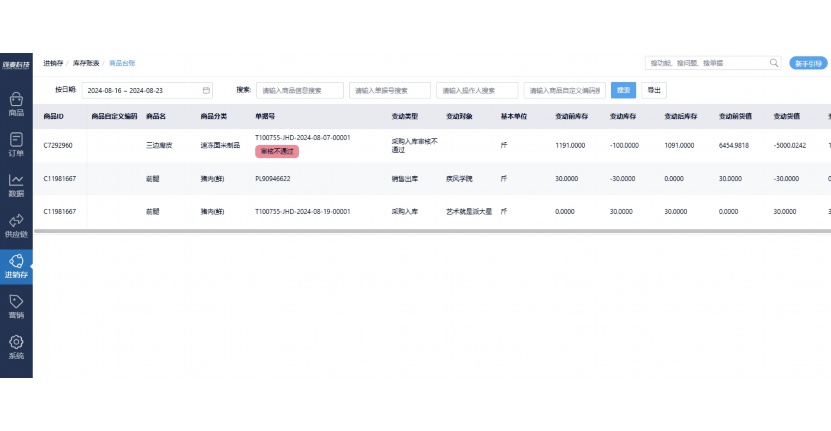This screenshot has height=431, width=831.
Task: Click the 变动货值 column header
Action: point(786,116)
